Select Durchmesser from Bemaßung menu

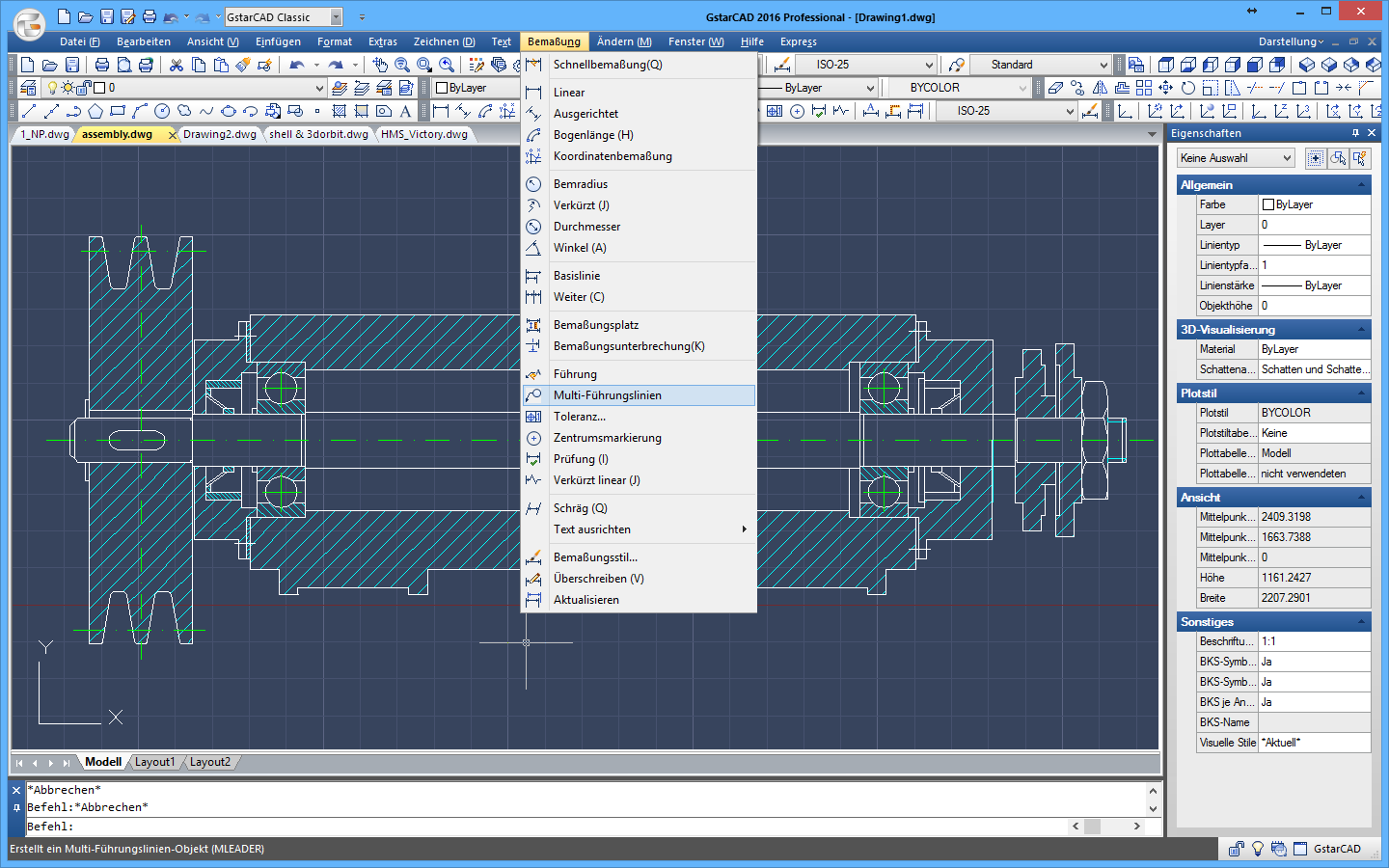[639, 227]
